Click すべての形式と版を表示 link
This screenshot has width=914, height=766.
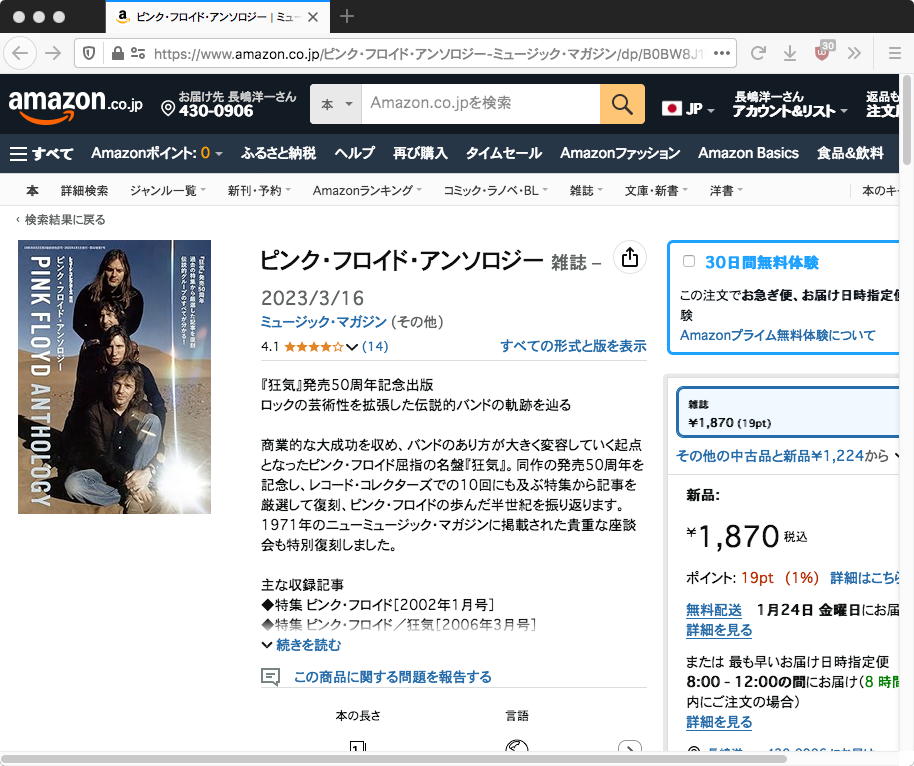tap(573, 346)
